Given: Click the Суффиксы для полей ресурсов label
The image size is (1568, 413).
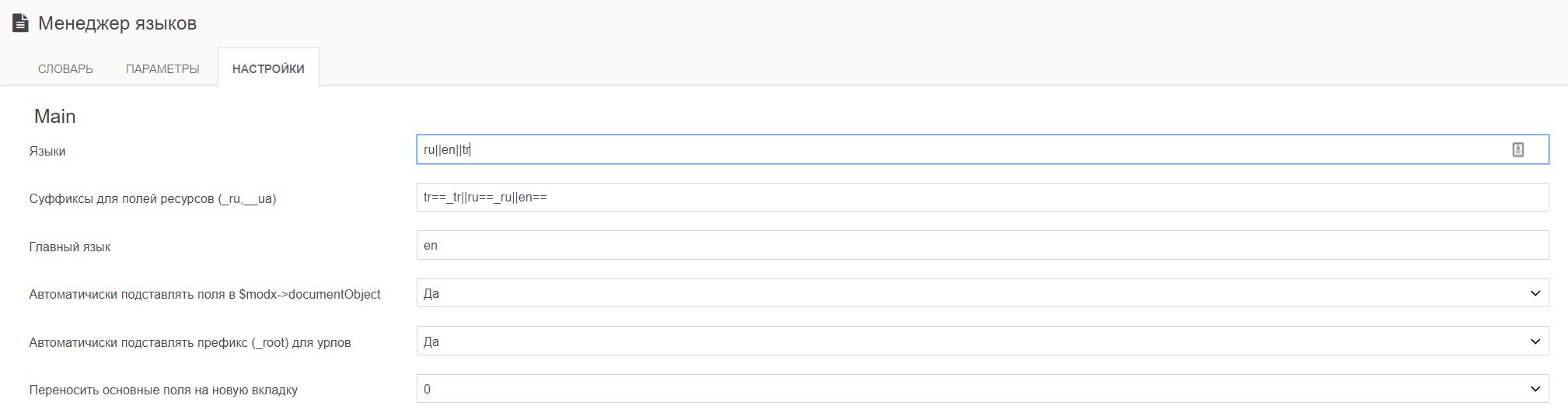Looking at the screenshot, I should point(152,199).
